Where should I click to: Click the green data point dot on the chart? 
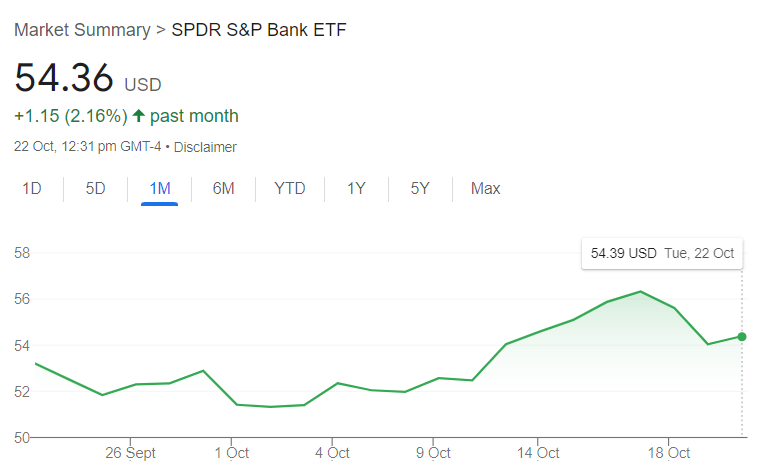(742, 336)
